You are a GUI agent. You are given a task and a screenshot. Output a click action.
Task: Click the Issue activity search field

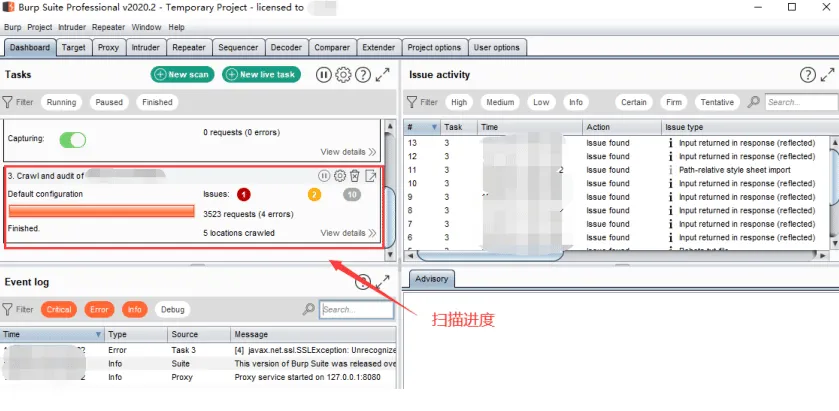801,102
